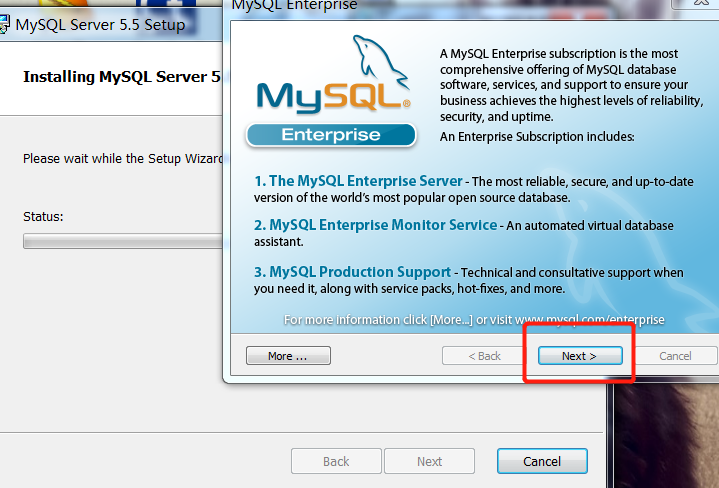The image size is (719, 488).
Task: Click 'Please wait while the Setup Wizard' text
Action: pyautogui.click(x=123, y=159)
